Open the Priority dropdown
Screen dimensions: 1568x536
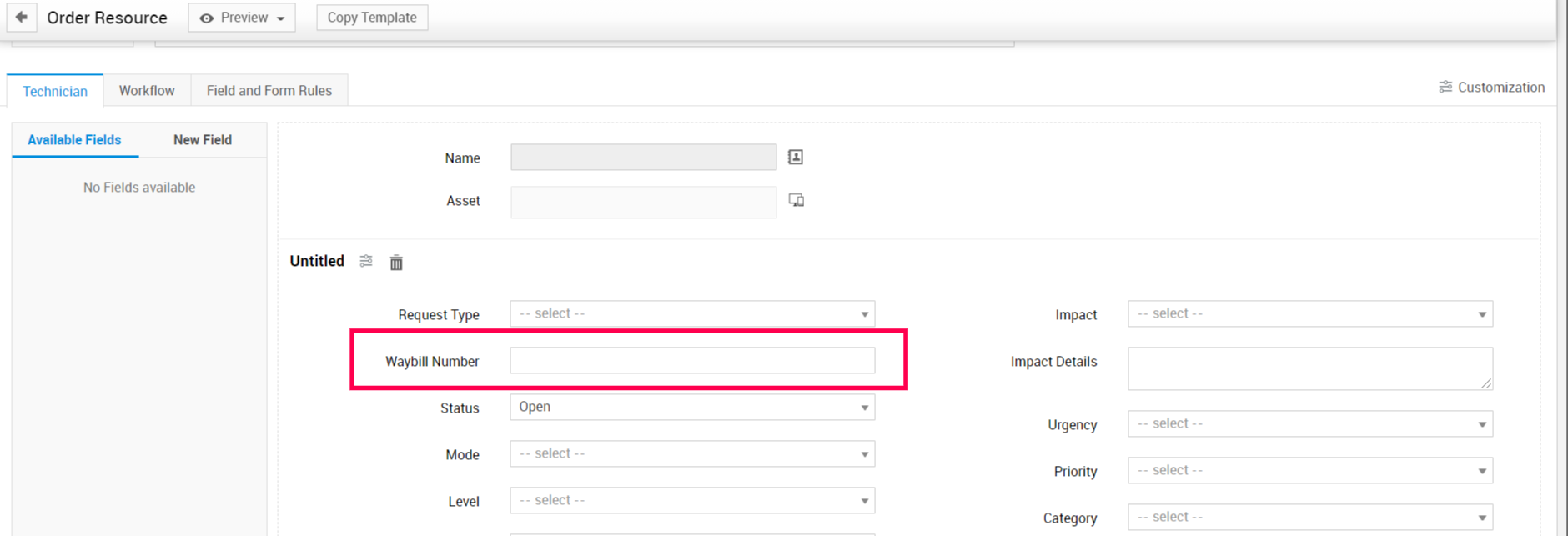click(x=1309, y=471)
